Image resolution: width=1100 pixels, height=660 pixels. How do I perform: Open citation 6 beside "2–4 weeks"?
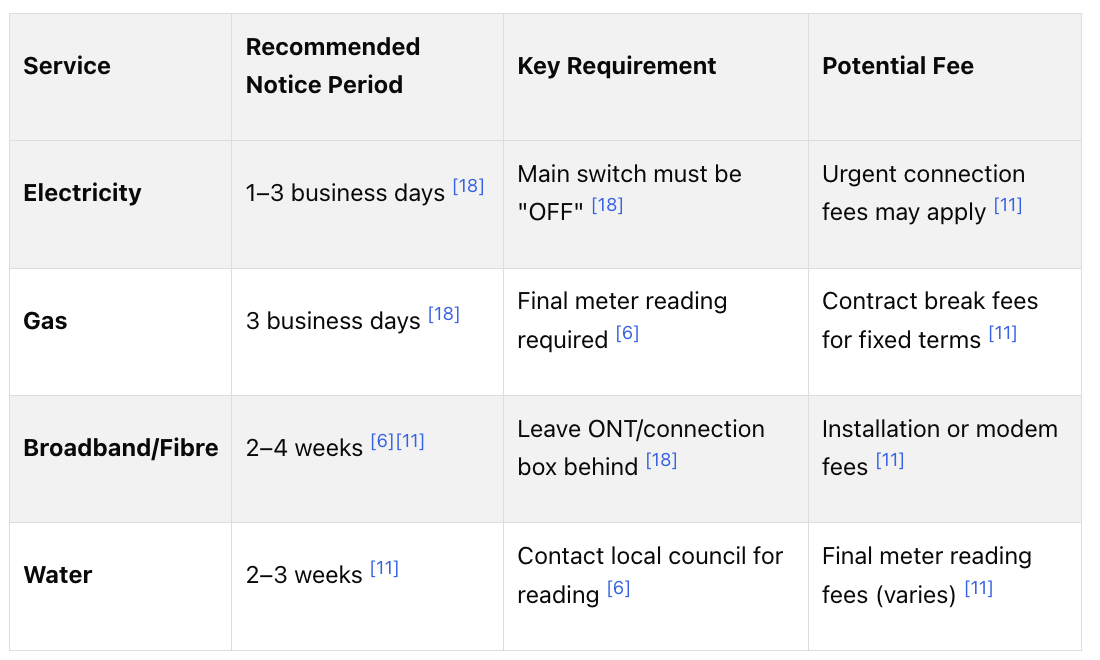click(x=382, y=442)
